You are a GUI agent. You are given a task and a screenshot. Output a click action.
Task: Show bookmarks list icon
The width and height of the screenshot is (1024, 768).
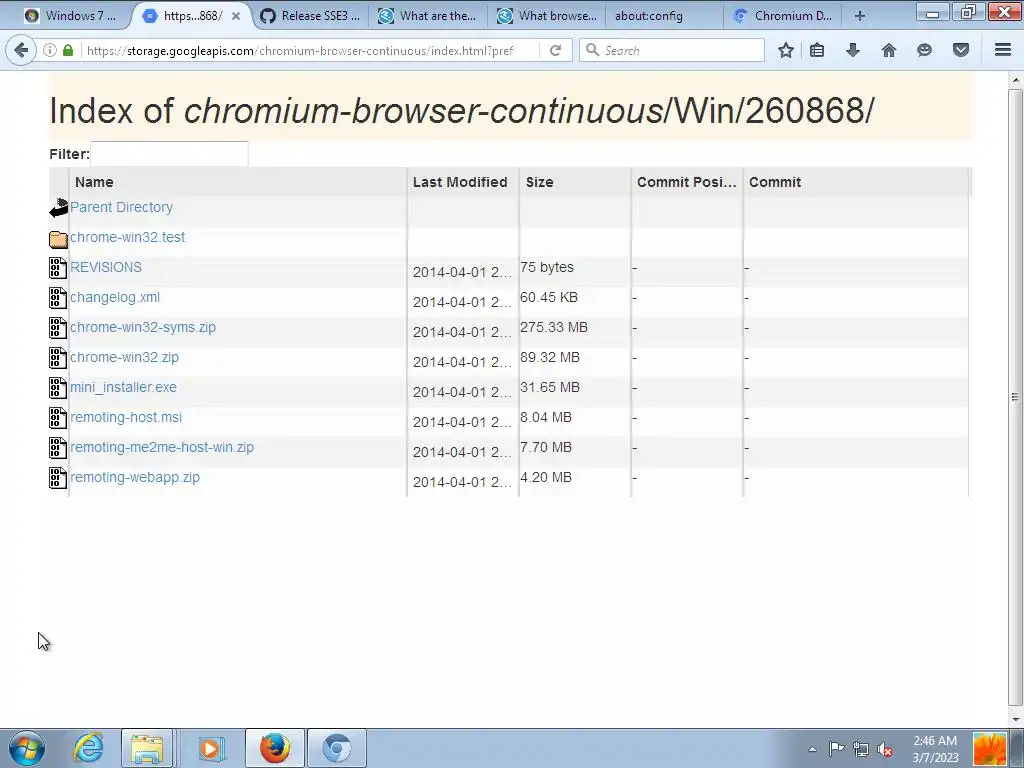(817, 50)
